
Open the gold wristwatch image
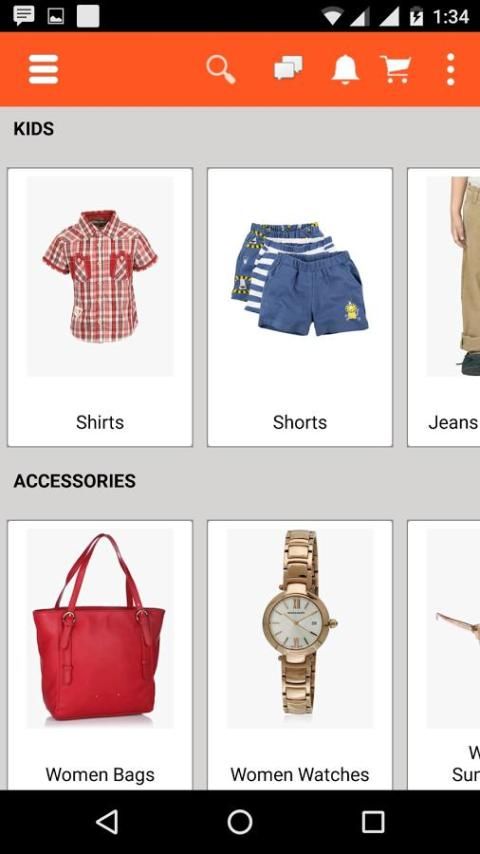pos(300,629)
